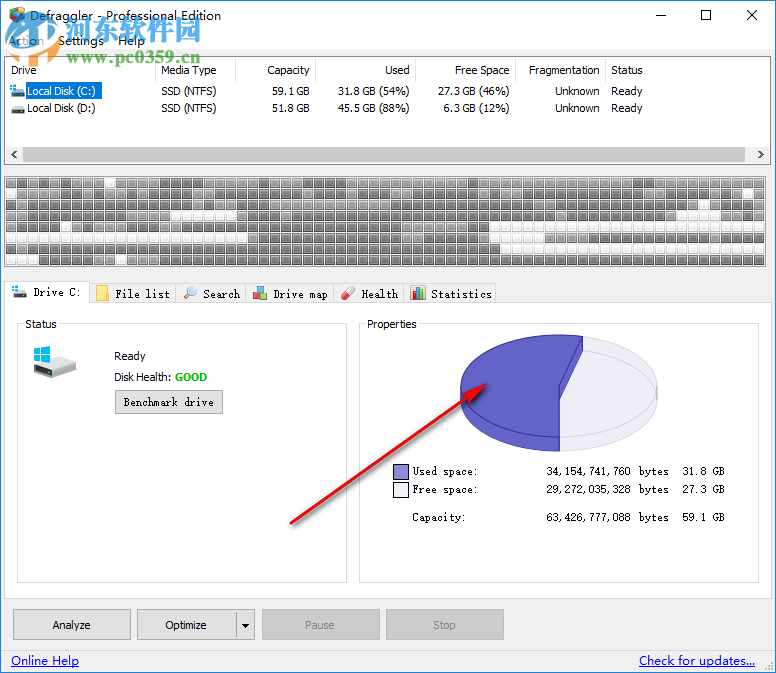Viewport: 776px width, 673px height.
Task: Select Local Disk (D:) drive row
Action: pyautogui.click(x=327, y=108)
